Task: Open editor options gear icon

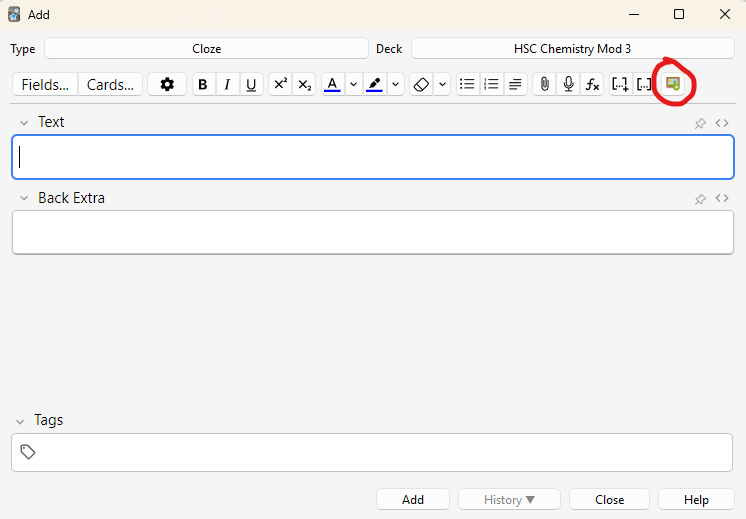Action: point(167,85)
